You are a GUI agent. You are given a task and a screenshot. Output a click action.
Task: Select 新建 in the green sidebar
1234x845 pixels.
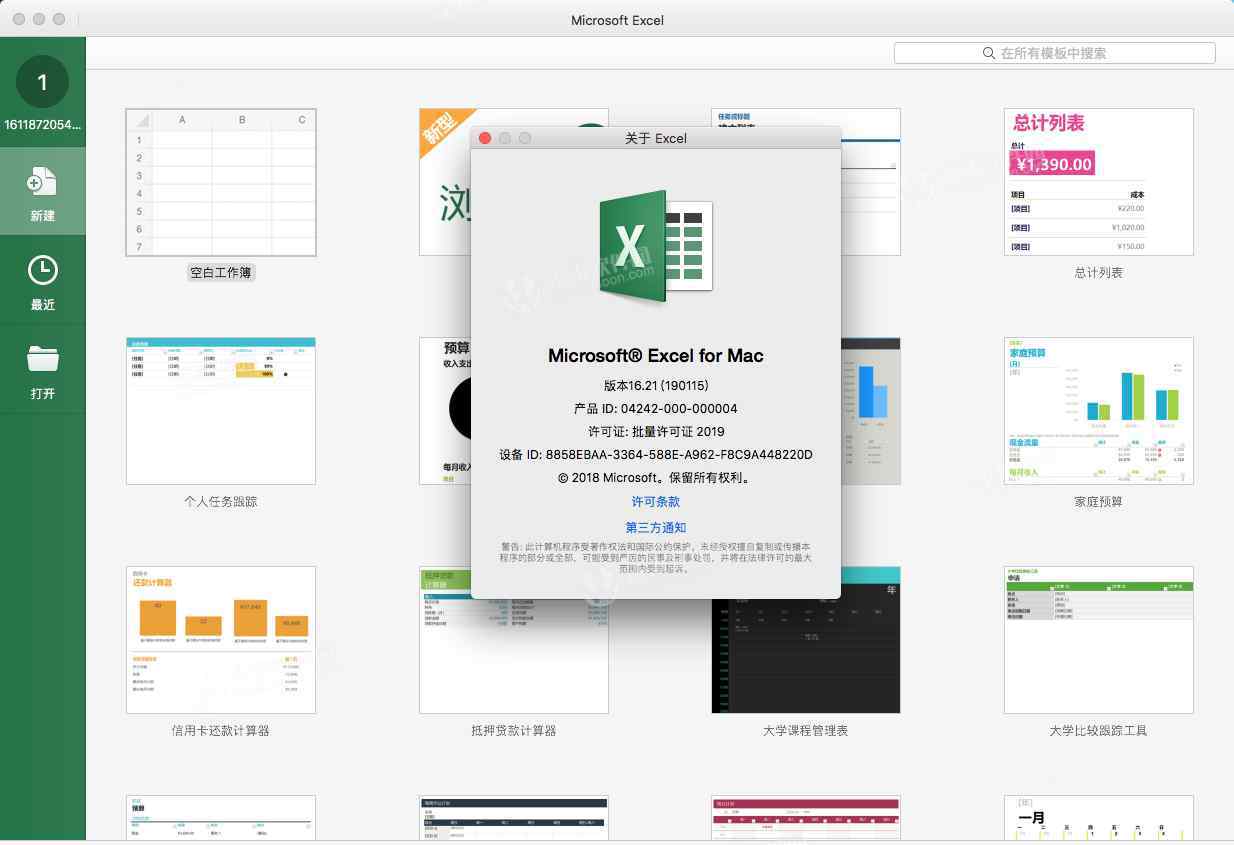click(42, 192)
